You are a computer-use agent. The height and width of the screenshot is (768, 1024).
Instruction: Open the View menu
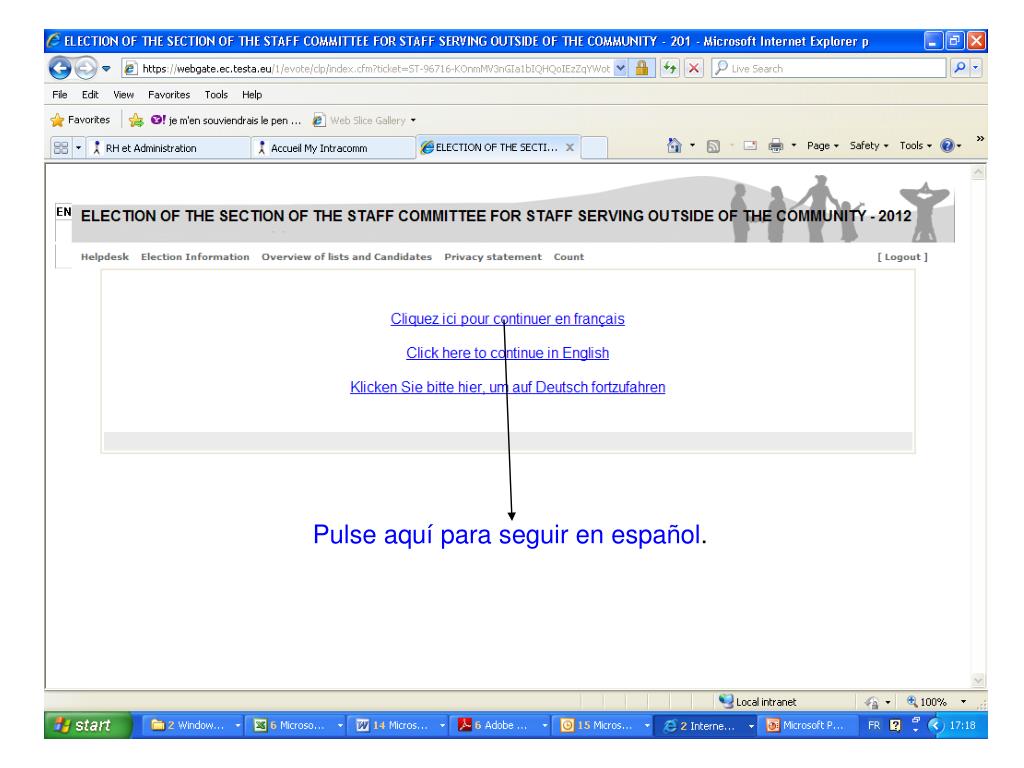click(x=123, y=95)
